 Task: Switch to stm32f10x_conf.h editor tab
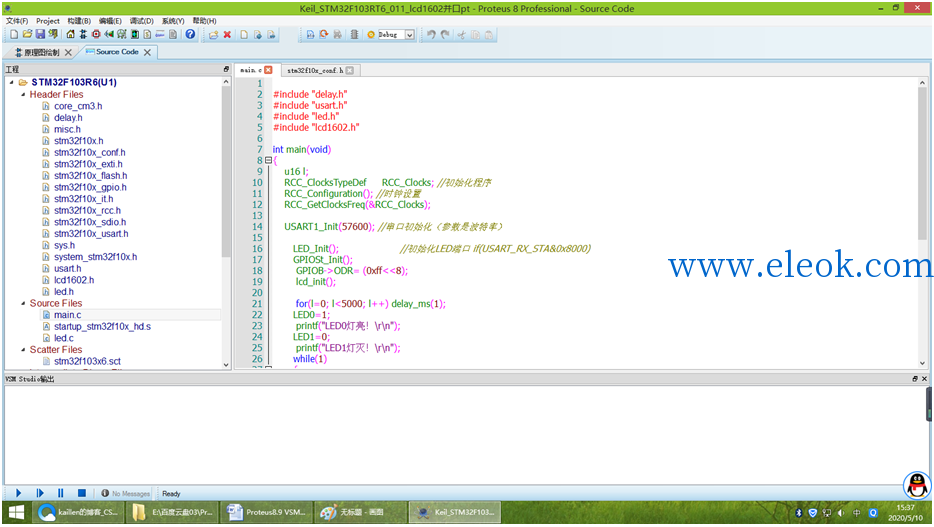point(315,70)
